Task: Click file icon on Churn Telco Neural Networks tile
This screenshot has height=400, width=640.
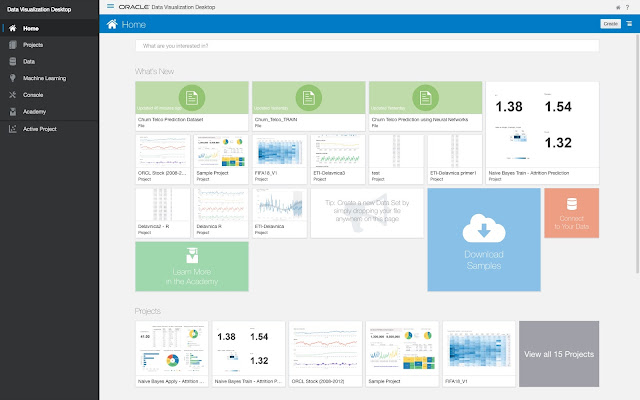Action: 425,98
